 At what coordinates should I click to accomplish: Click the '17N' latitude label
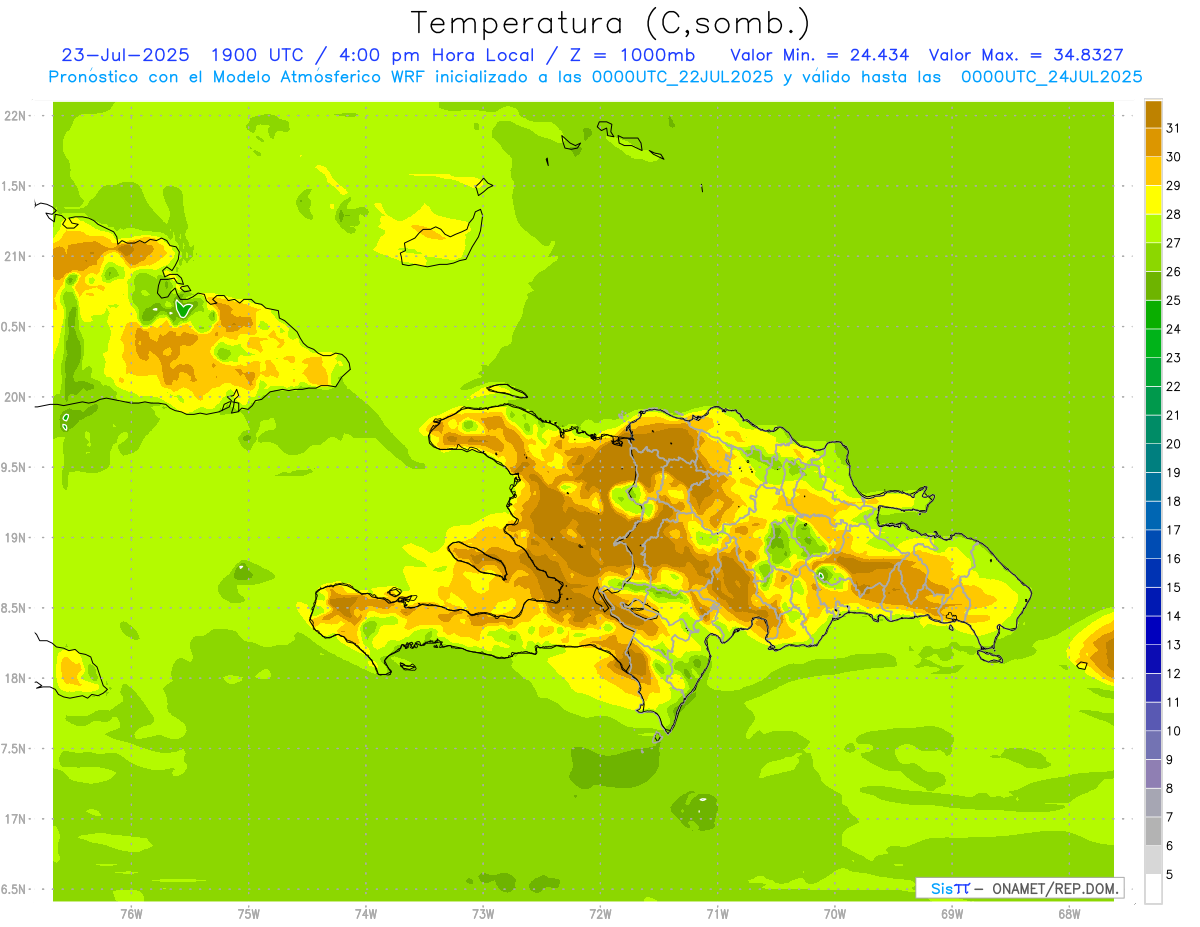[x=16, y=819]
